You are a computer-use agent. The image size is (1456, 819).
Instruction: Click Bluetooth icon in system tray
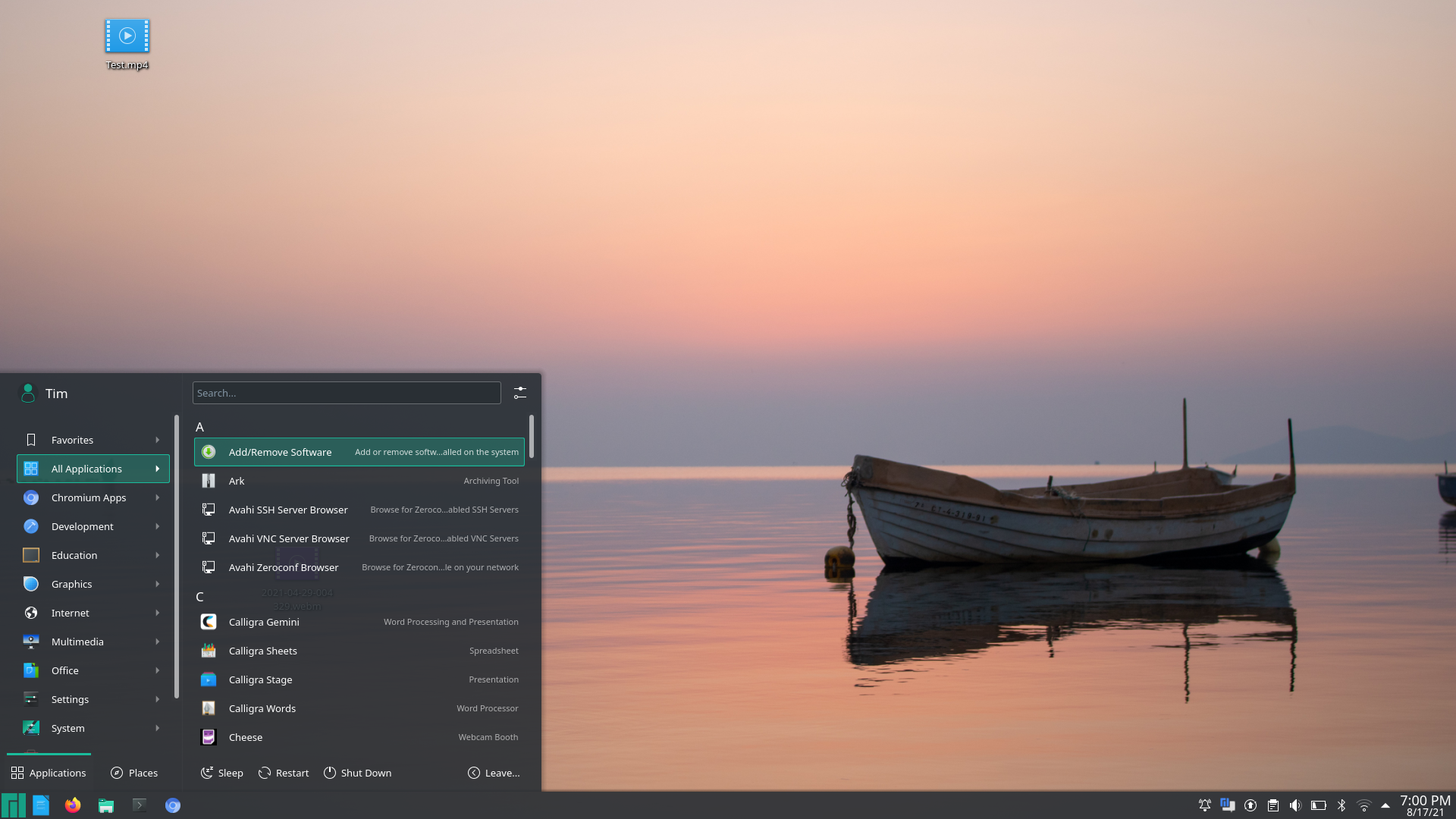(x=1341, y=805)
